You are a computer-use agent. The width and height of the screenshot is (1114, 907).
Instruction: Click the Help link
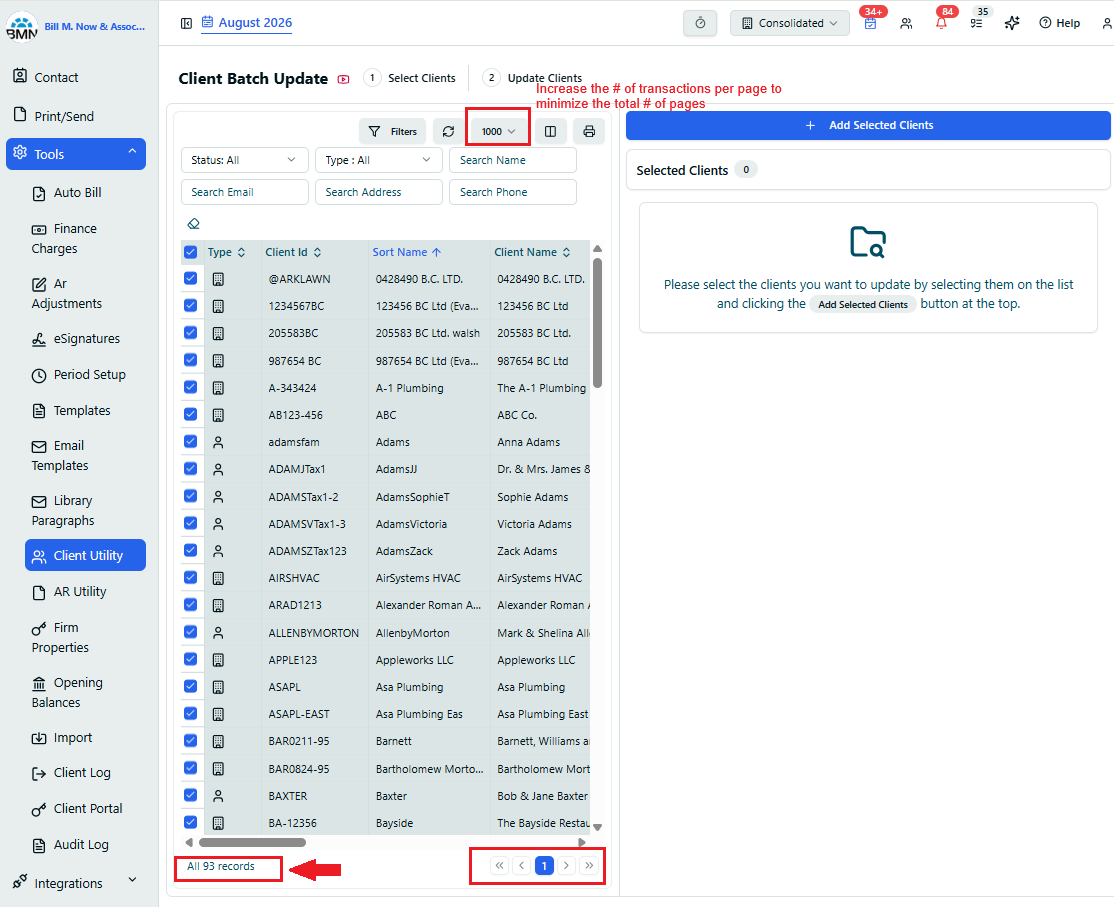[1059, 23]
